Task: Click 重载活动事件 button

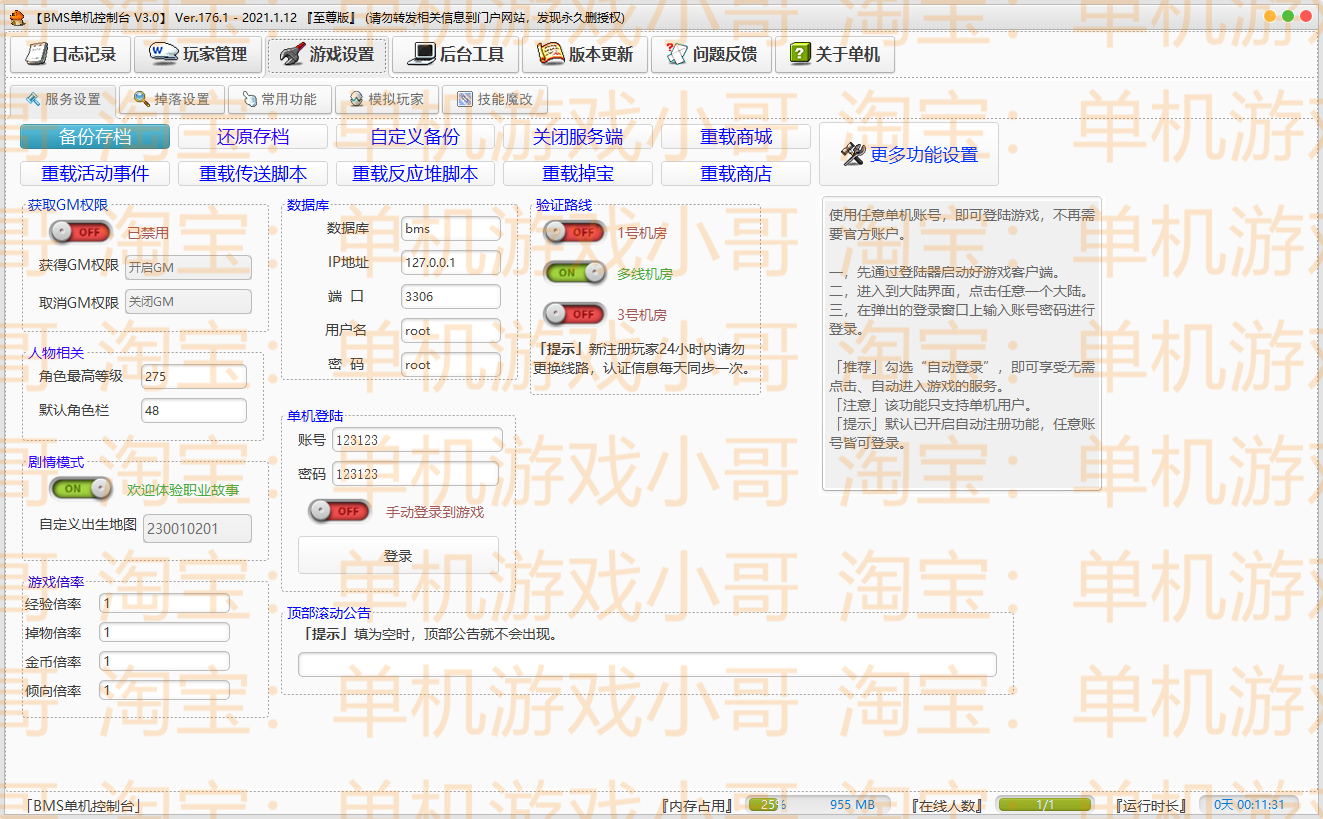Action: coord(95,174)
